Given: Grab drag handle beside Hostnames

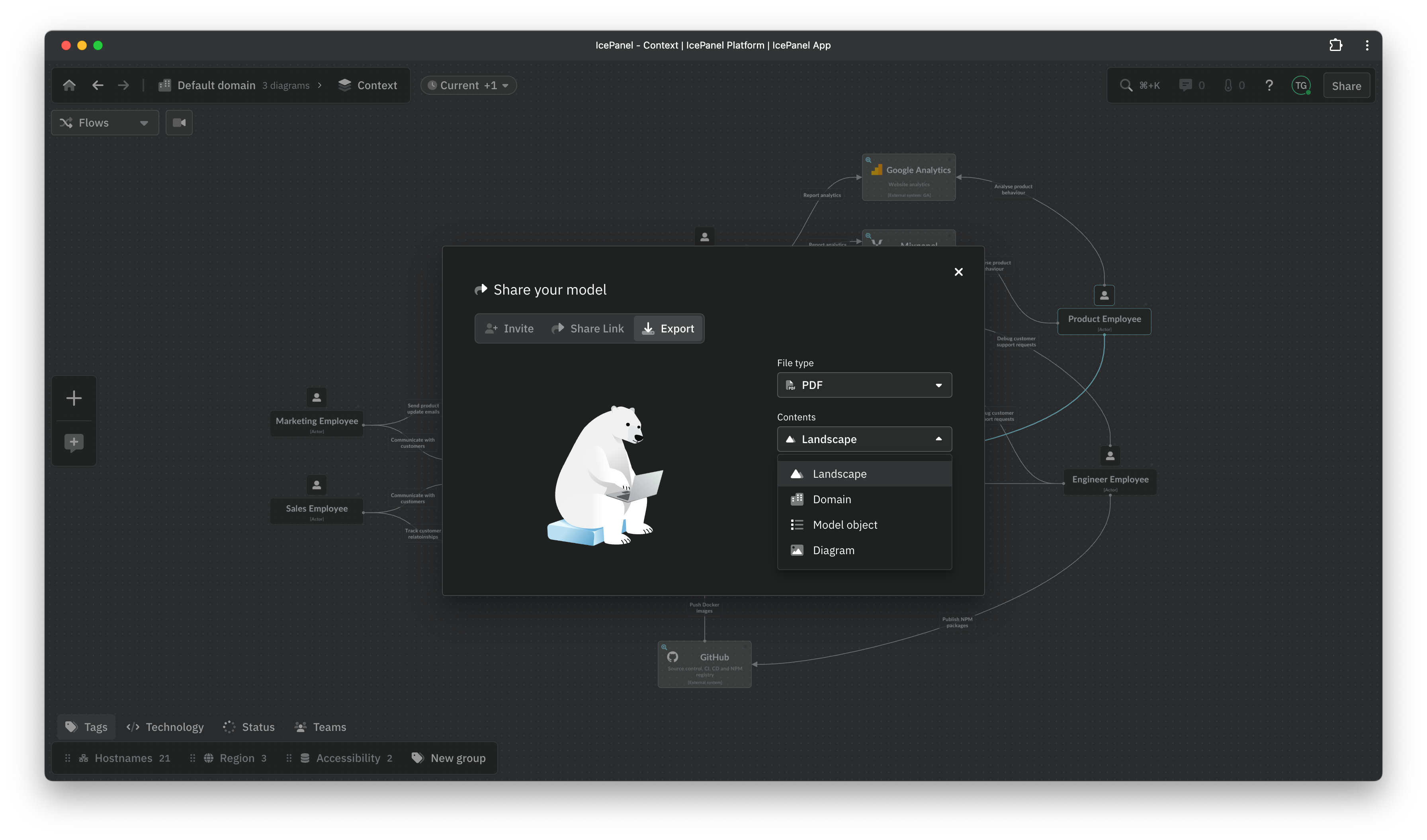Looking at the screenshot, I should pos(67,758).
